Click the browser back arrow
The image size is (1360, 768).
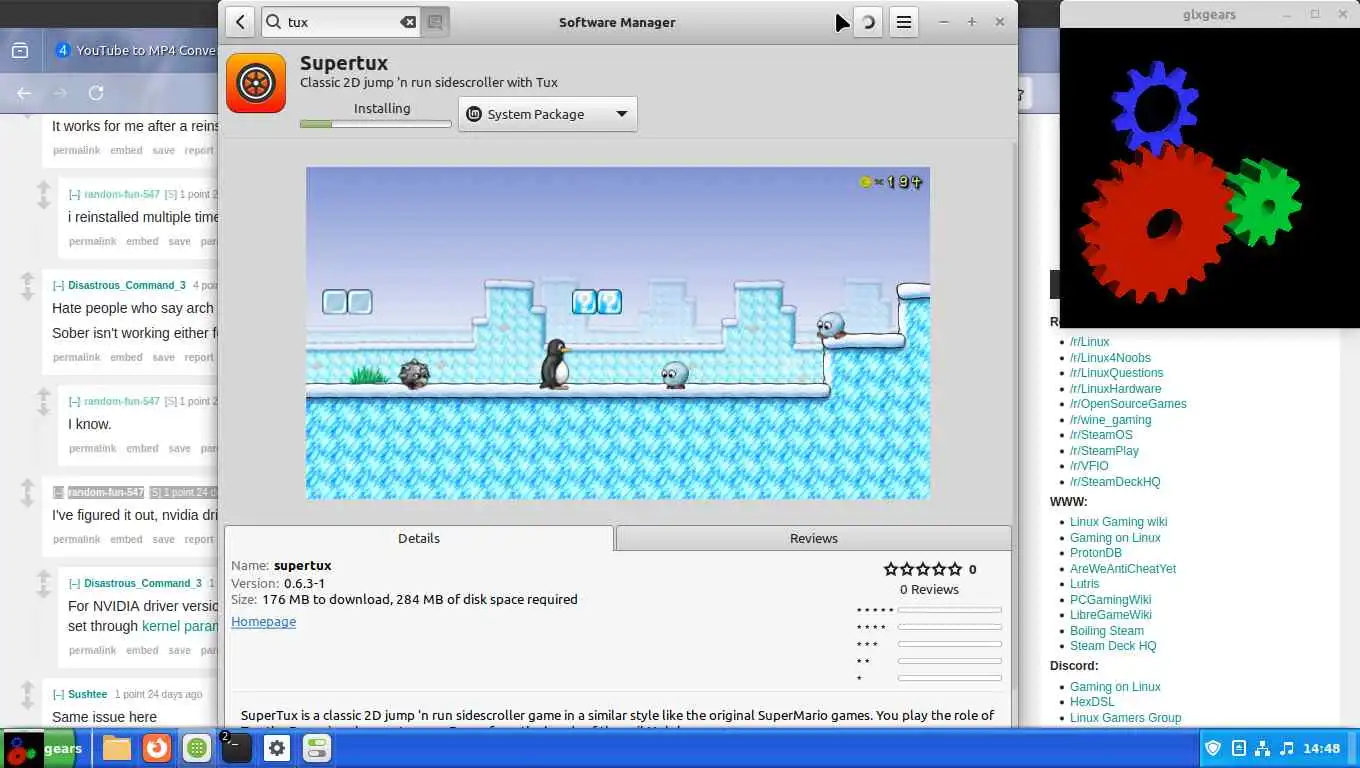coord(24,93)
